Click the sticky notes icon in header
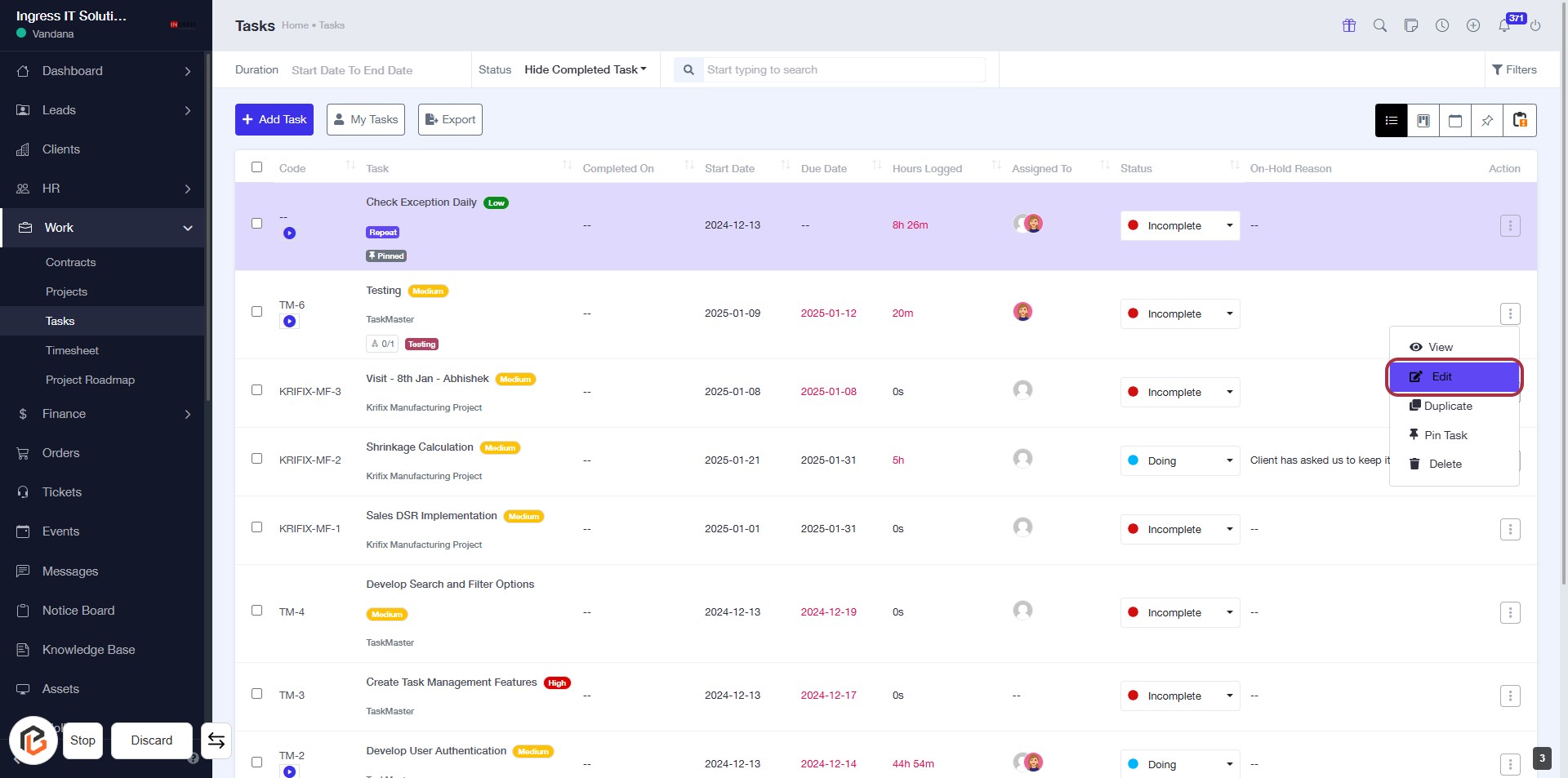The image size is (1568, 778). pos(1411,25)
